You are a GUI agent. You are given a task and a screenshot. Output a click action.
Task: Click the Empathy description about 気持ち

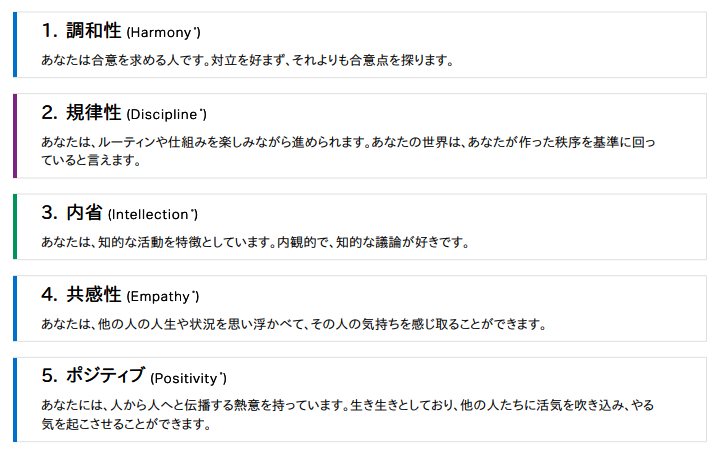(x=294, y=324)
